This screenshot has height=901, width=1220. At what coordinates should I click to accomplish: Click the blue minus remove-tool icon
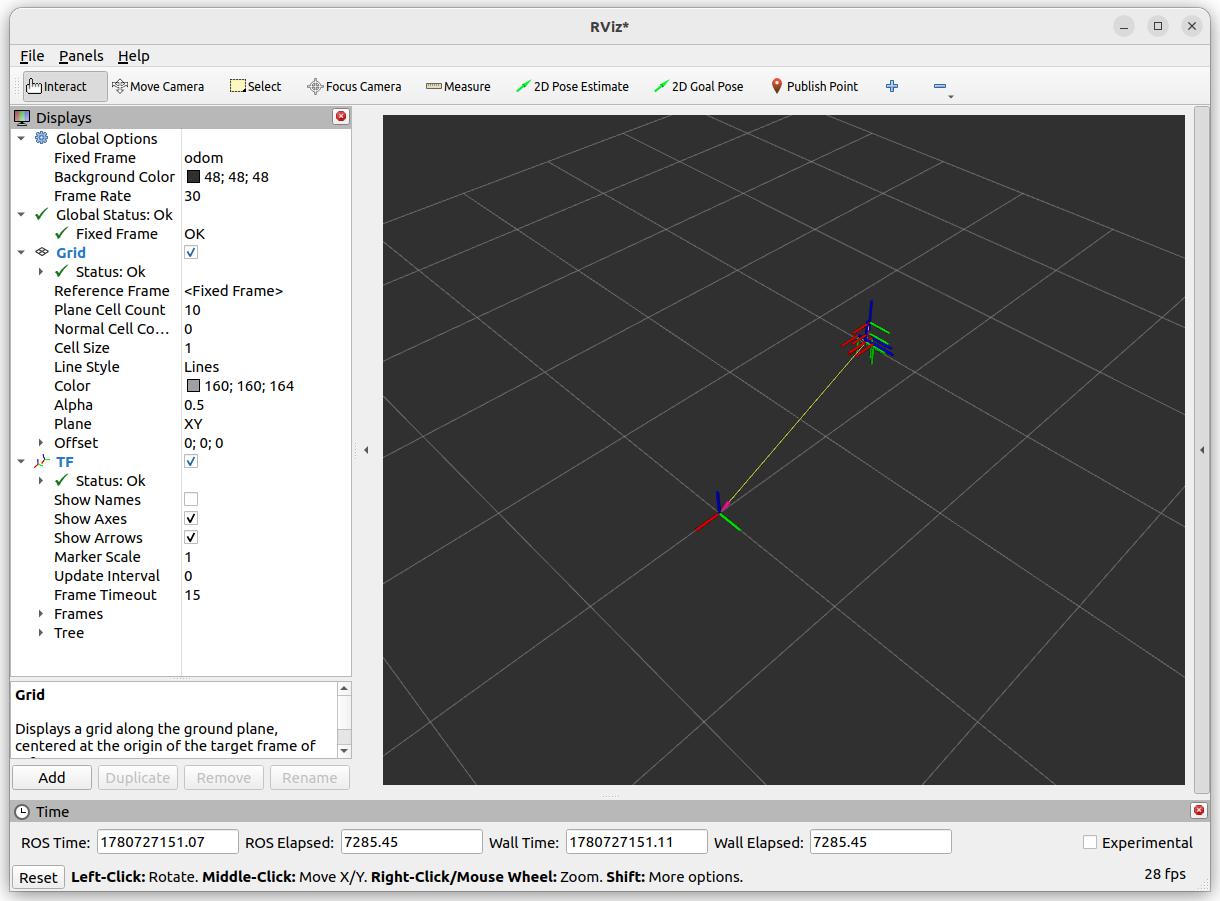pos(940,86)
